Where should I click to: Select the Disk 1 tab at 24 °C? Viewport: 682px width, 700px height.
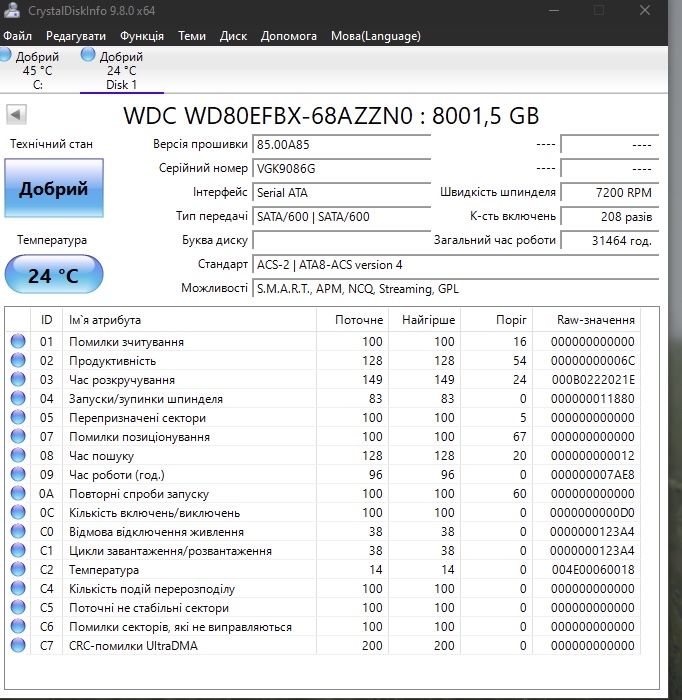pos(121,70)
